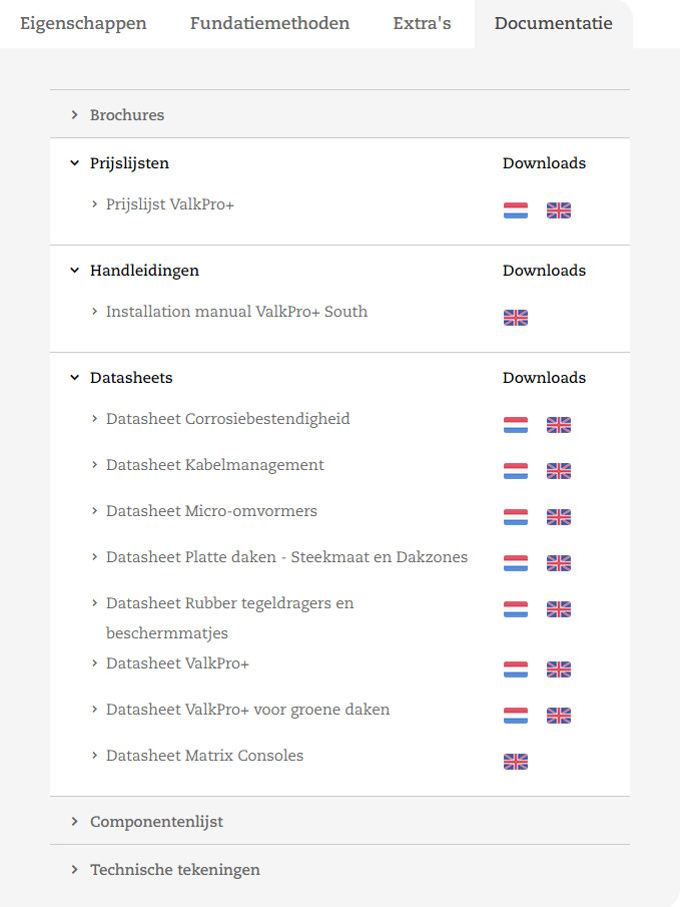The height and width of the screenshot is (907, 680).
Task: Download English version of Prijslijst ValkPro+
Action: click(x=559, y=210)
